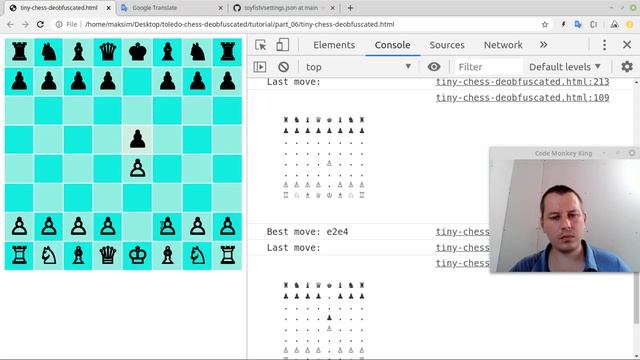Close the Google Translate tab
The height and width of the screenshot is (360, 640).
coord(220,8)
